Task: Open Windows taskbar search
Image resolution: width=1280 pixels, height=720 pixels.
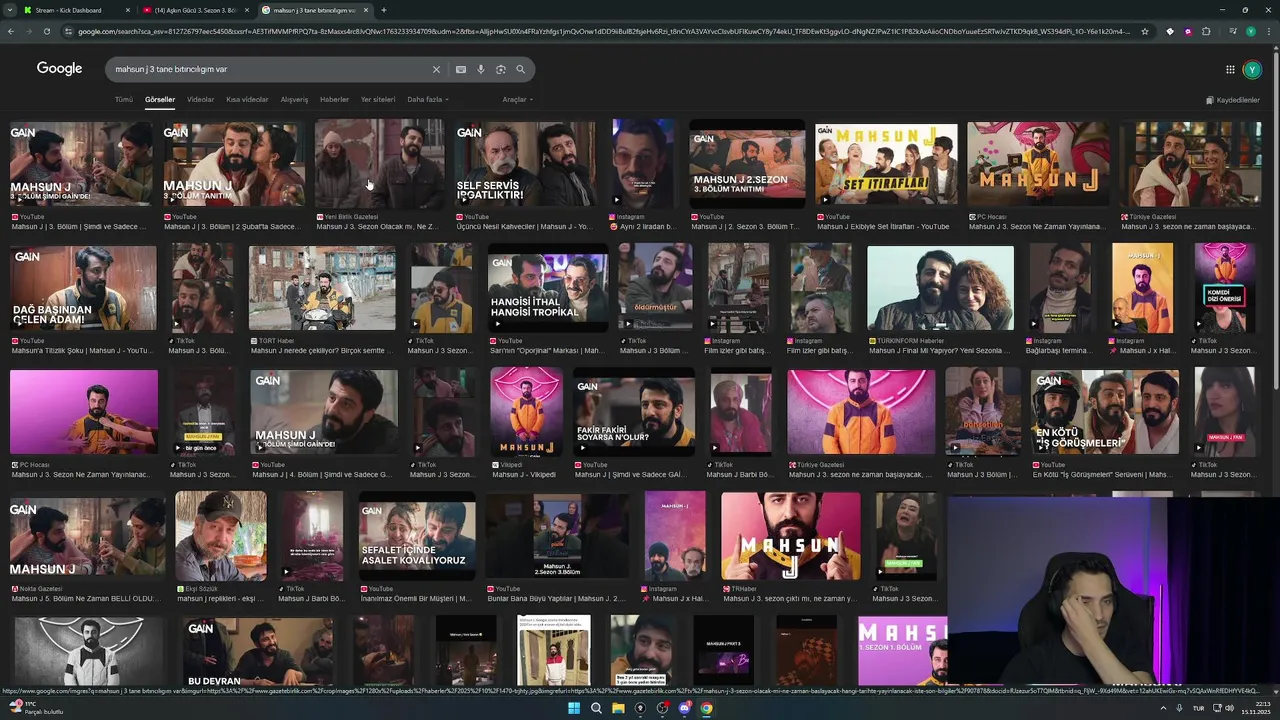Action: pyautogui.click(x=596, y=708)
